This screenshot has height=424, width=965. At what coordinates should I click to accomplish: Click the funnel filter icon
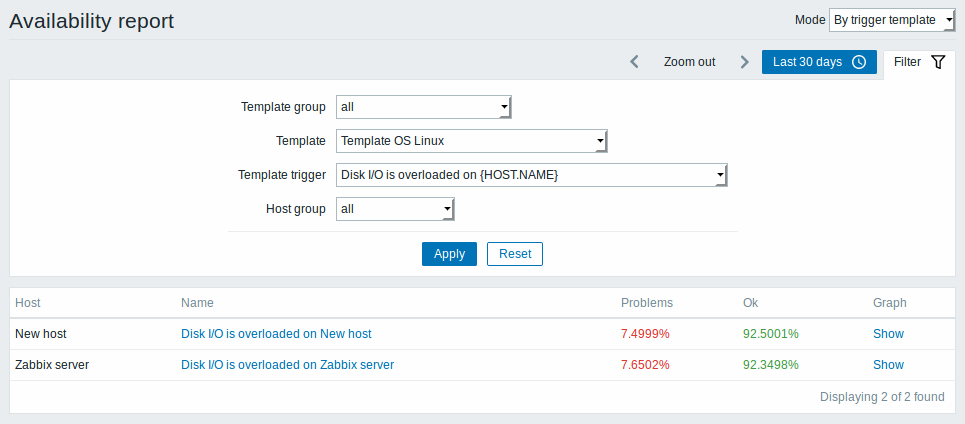[938, 62]
